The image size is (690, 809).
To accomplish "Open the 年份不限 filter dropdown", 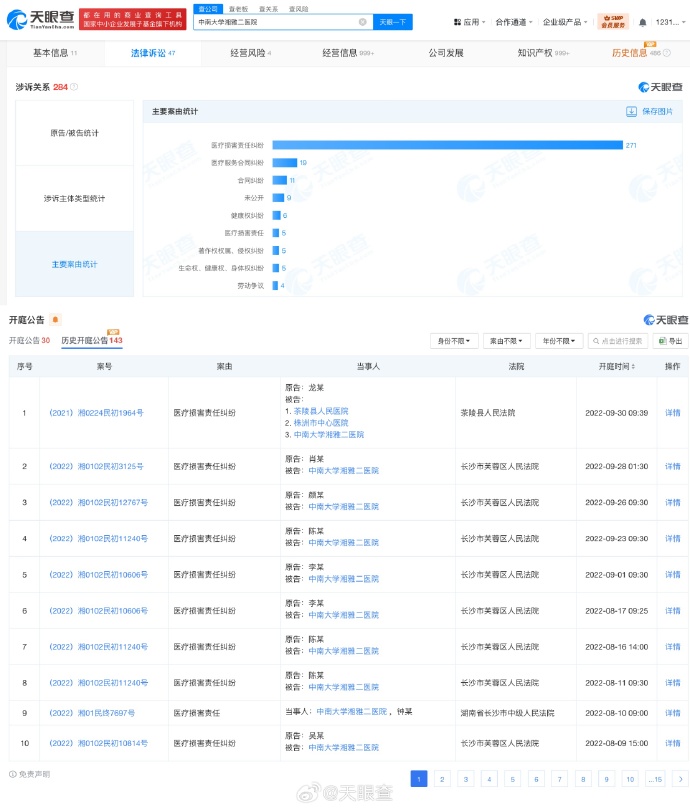I will coord(559,341).
